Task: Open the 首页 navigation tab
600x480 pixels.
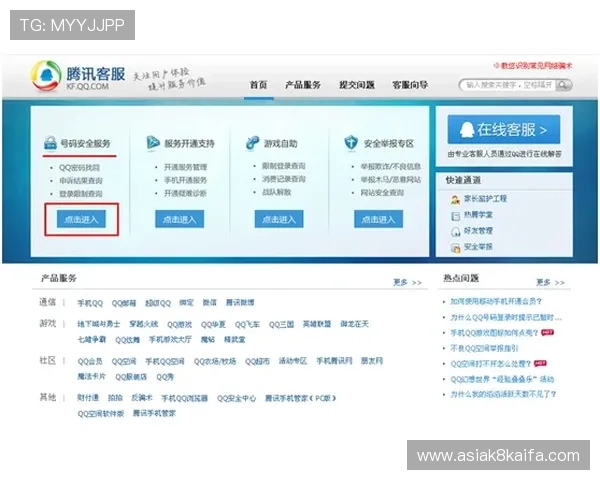Action: click(259, 85)
